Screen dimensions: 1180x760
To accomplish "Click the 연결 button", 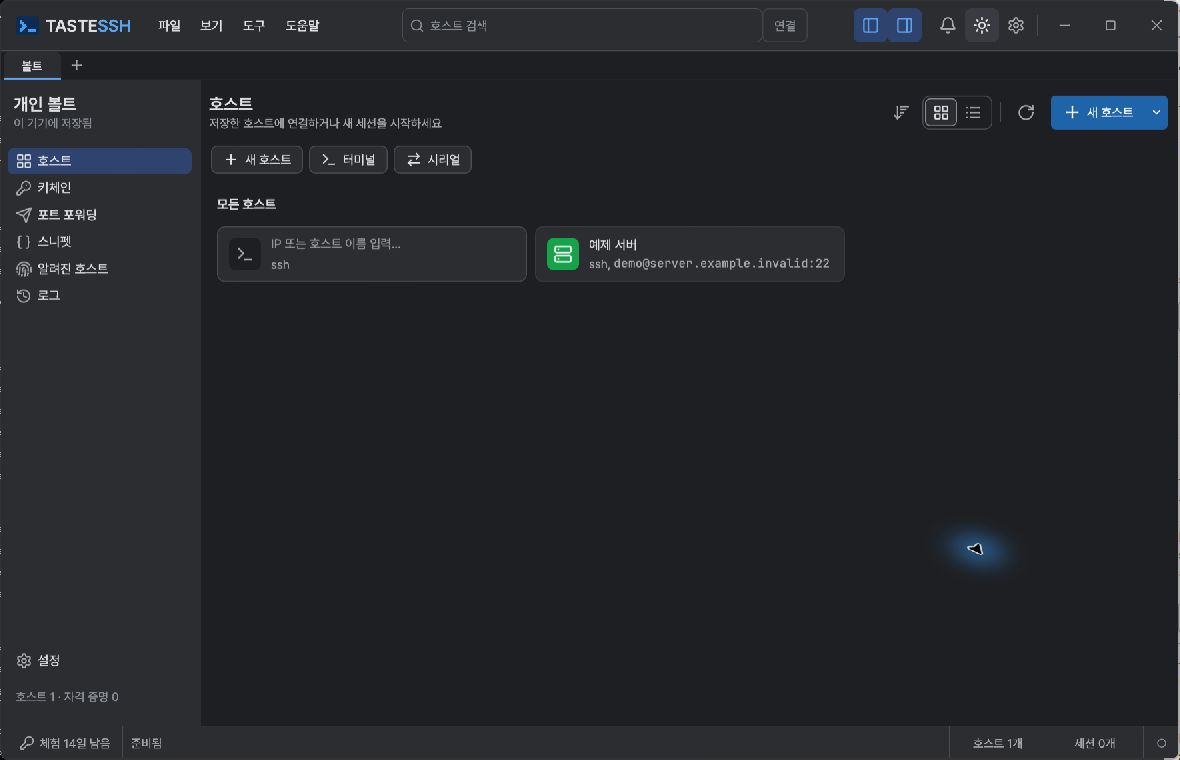I will click(785, 26).
